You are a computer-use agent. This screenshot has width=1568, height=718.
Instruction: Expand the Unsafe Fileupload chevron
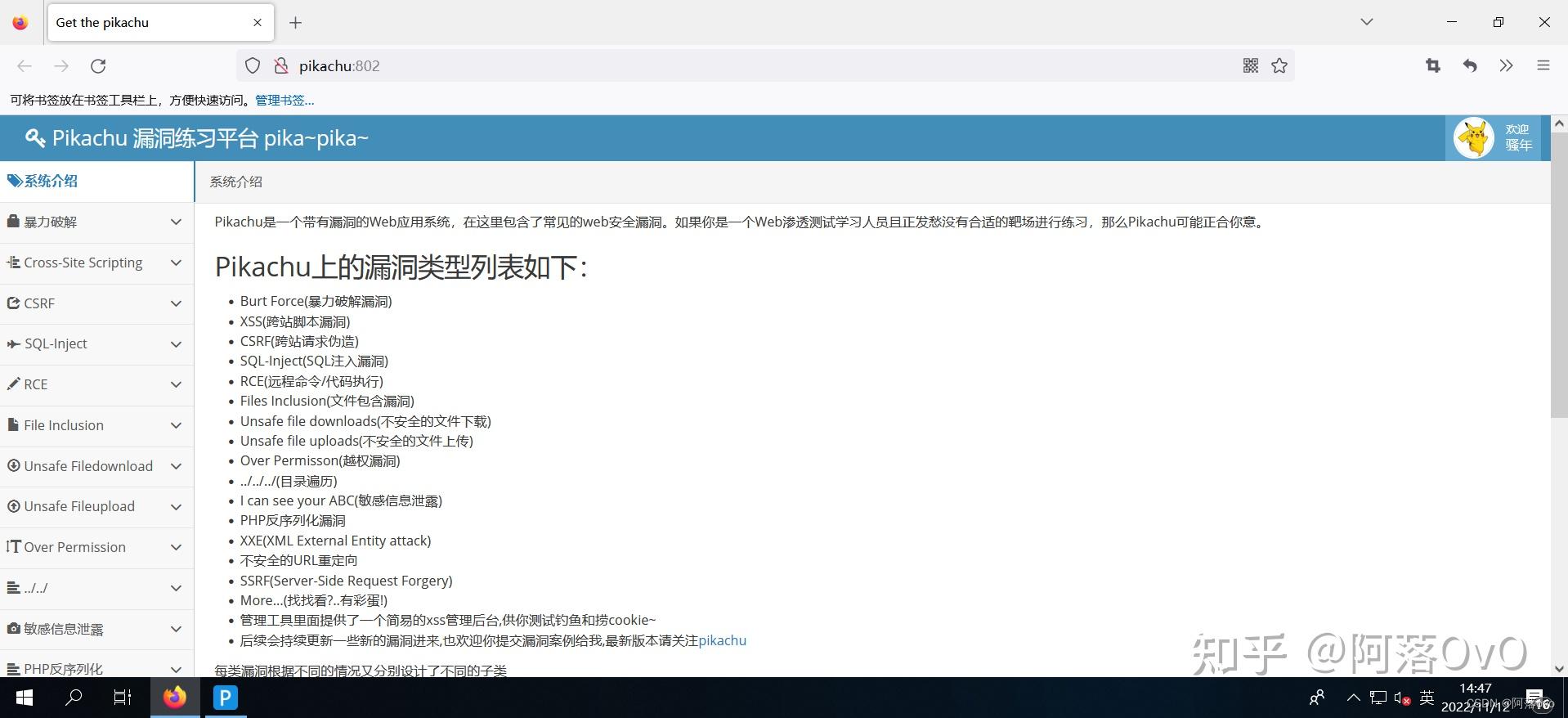[x=176, y=506]
